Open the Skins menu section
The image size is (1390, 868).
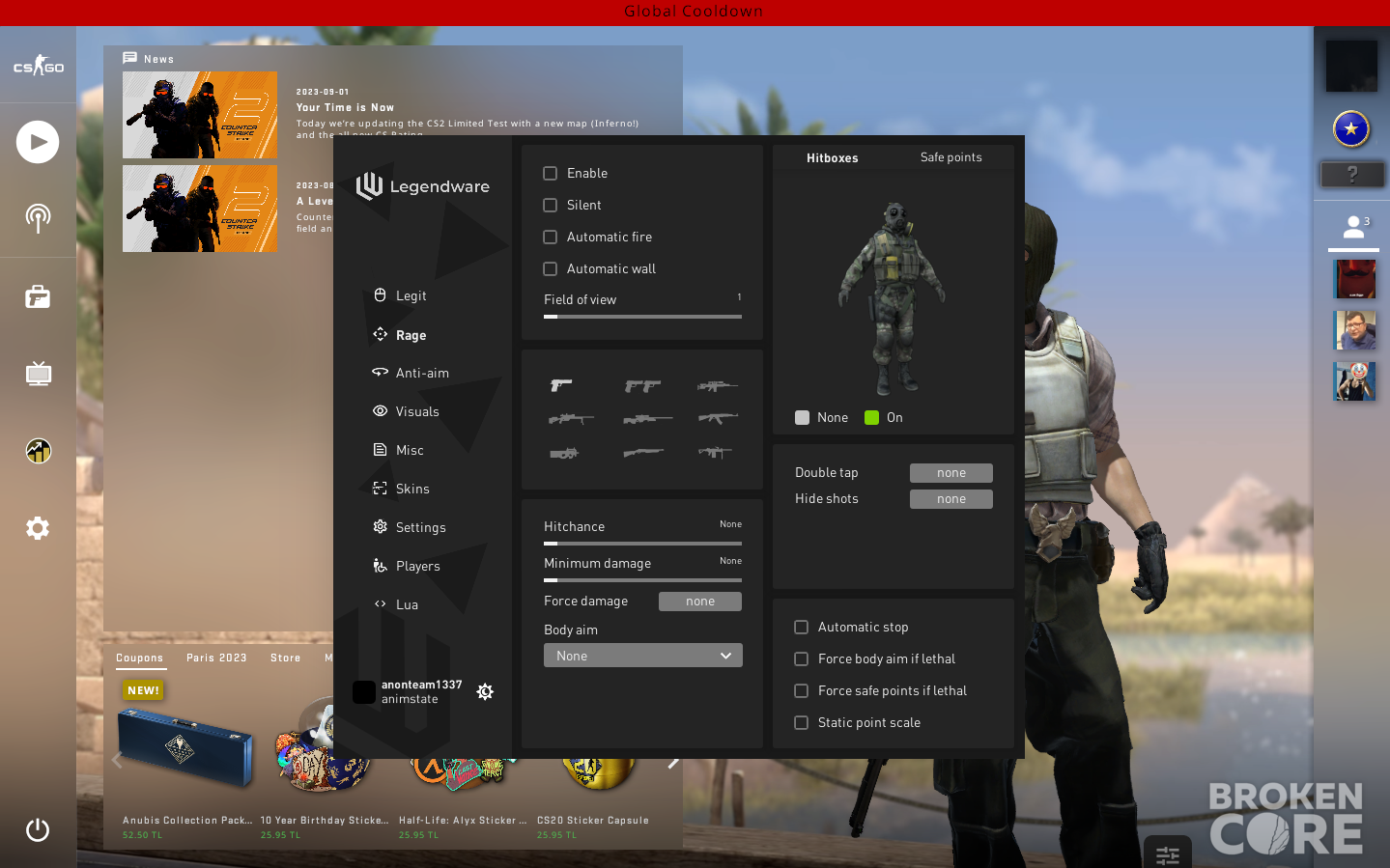coord(401,489)
